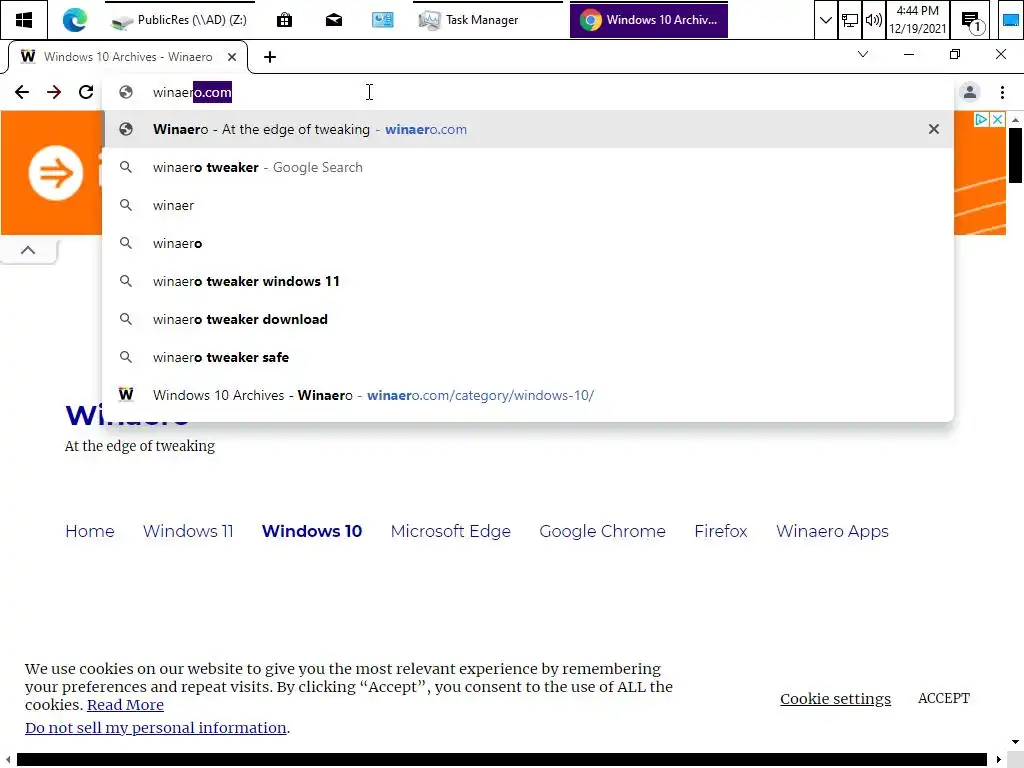The width and height of the screenshot is (1024, 768).
Task: Open the Firefox navigation link
Action: (x=720, y=531)
